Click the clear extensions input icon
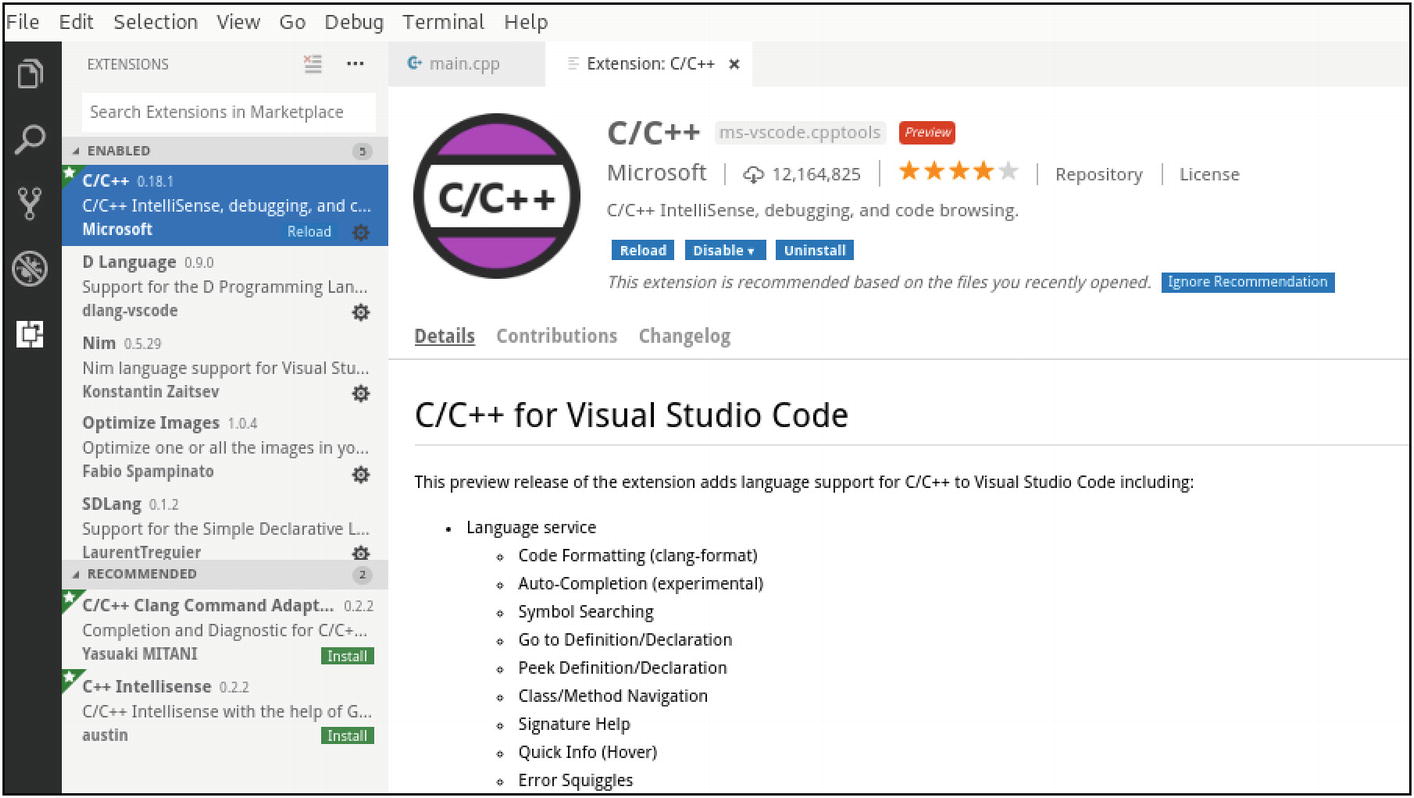The width and height of the screenshot is (1414, 798). click(313, 64)
